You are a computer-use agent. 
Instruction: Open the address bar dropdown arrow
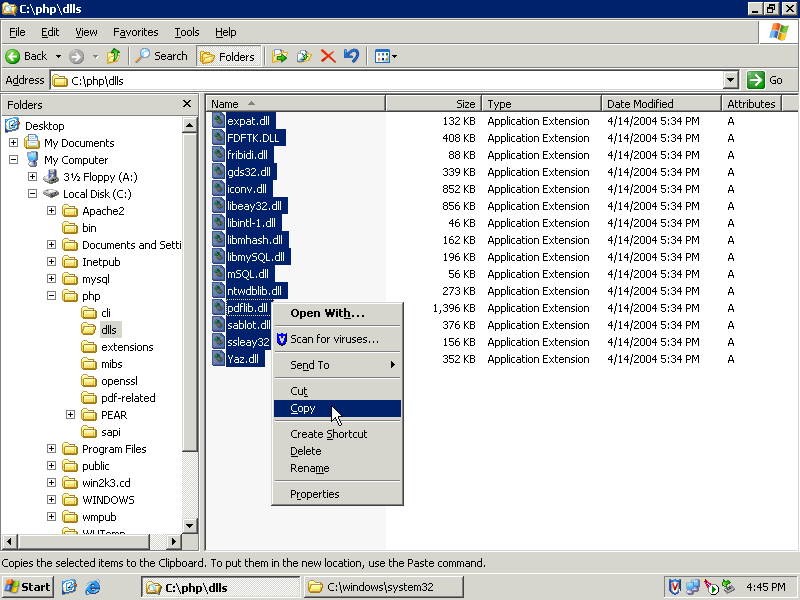(x=730, y=80)
